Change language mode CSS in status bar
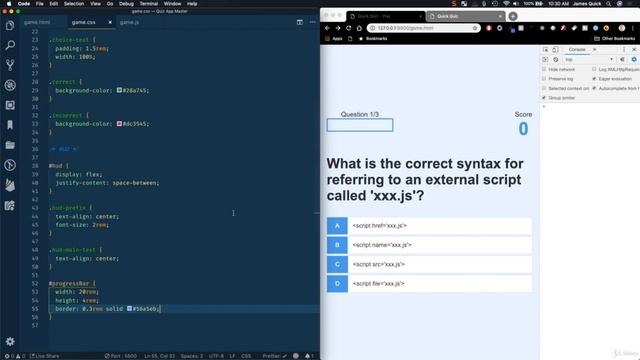Screen dimensions: 640x360 click(246, 356)
